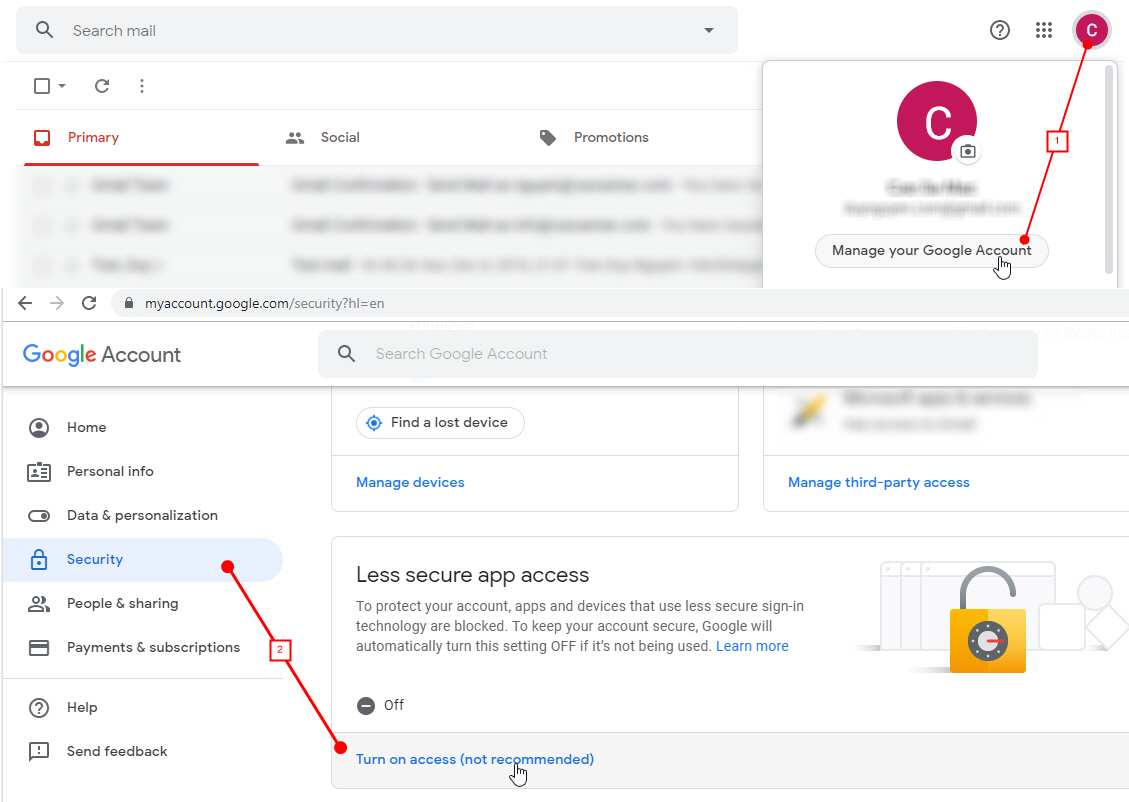Click Turn on access (not recommended)
The width and height of the screenshot is (1129, 802).
click(x=475, y=759)
